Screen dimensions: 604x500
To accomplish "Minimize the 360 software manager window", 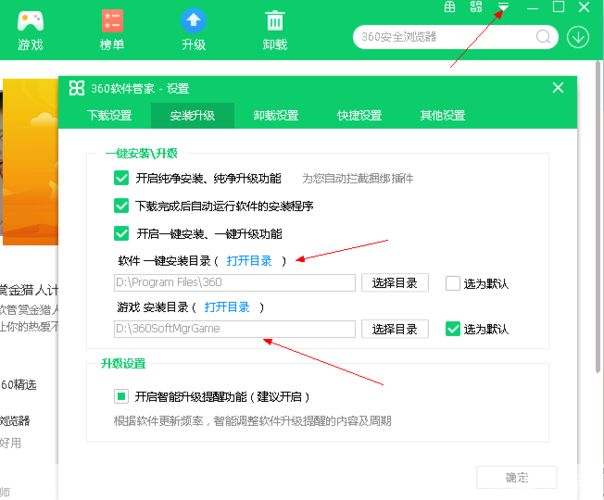I will point(532,8).
